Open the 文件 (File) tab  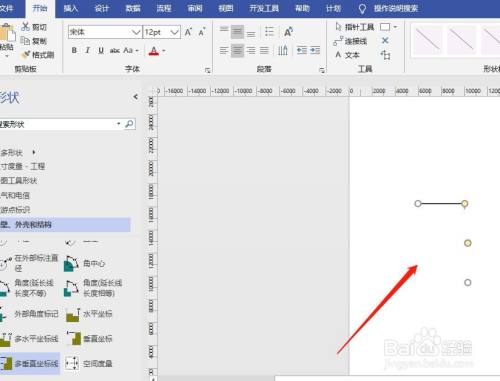(x=7, y=8)
